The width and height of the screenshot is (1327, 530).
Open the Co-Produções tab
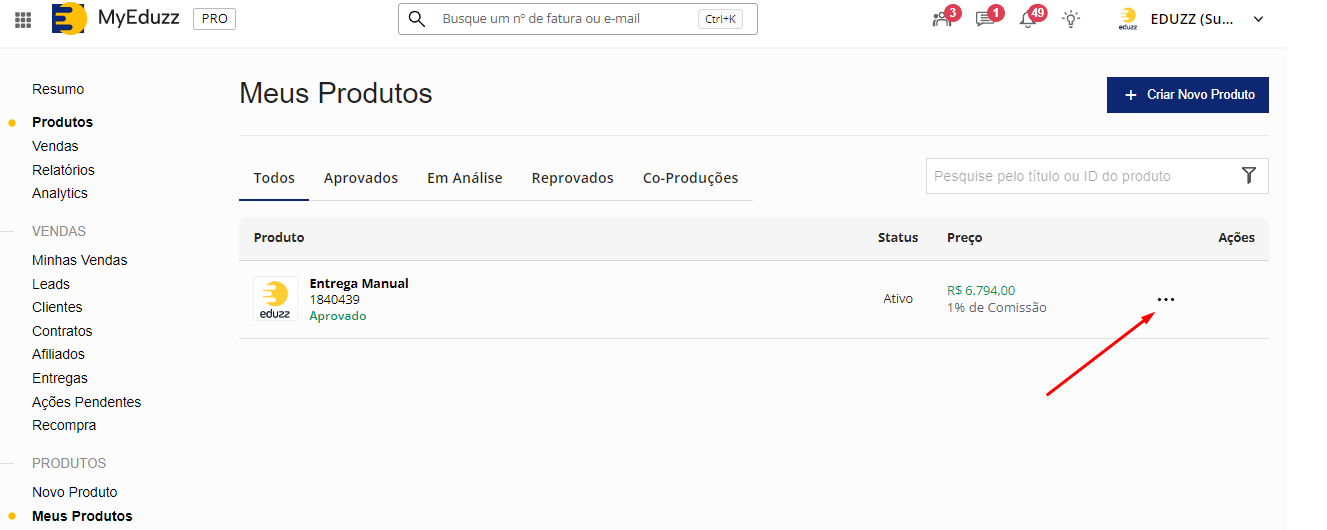tap(690, 178)
